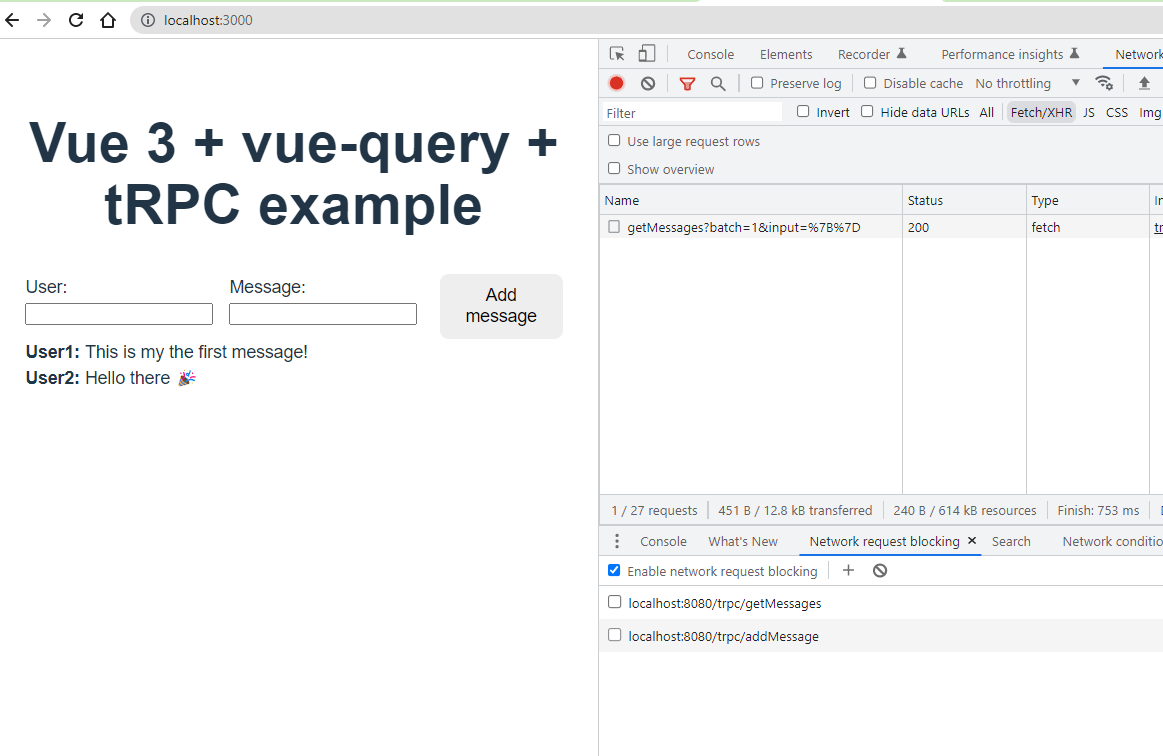
Task: Toggle the network filter funnel icon
Action: click(x=687, y=83)
